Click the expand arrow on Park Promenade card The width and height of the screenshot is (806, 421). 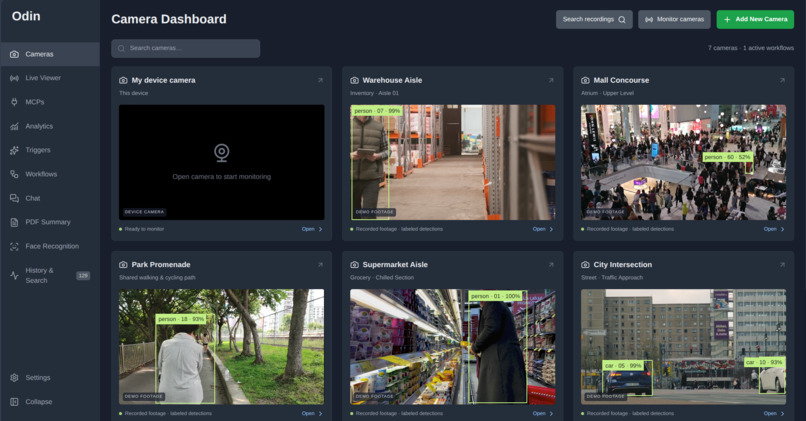[x=320, y=265]
